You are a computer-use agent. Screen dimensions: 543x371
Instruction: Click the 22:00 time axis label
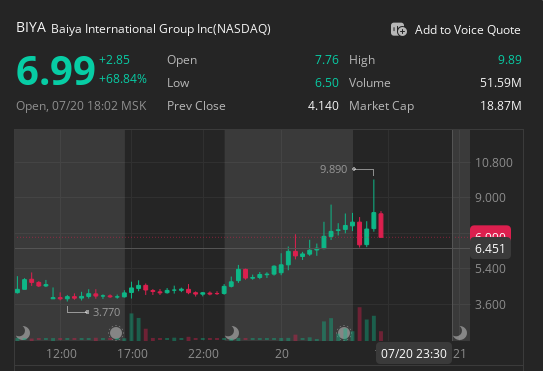[x=203, y=354]
